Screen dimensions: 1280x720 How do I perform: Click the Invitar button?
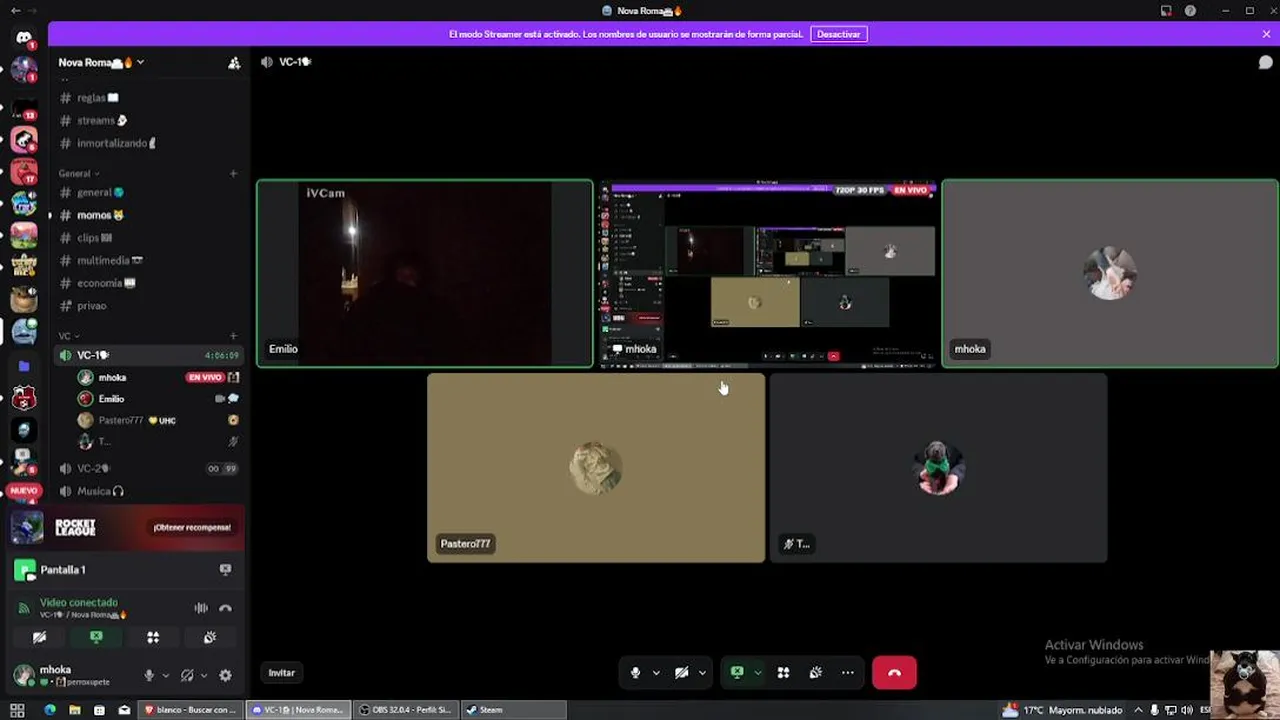(x=282, y=673)
